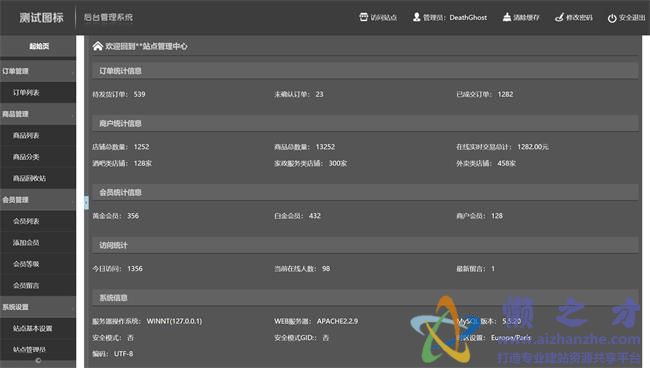The image size is (650, 368).
Task: Open 会员等级 in the sidebar
Action: (x=38, y=264)
